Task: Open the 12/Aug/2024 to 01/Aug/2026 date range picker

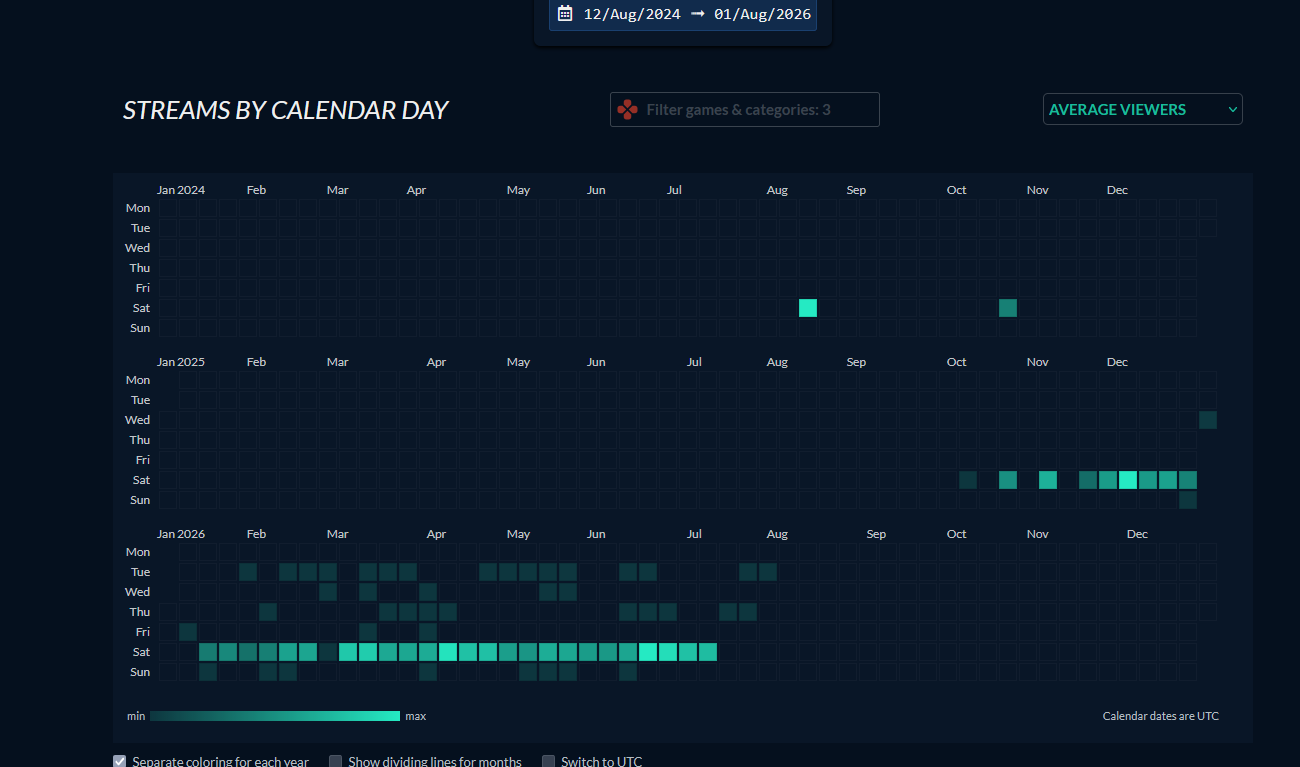Action: tap(683, 14)
